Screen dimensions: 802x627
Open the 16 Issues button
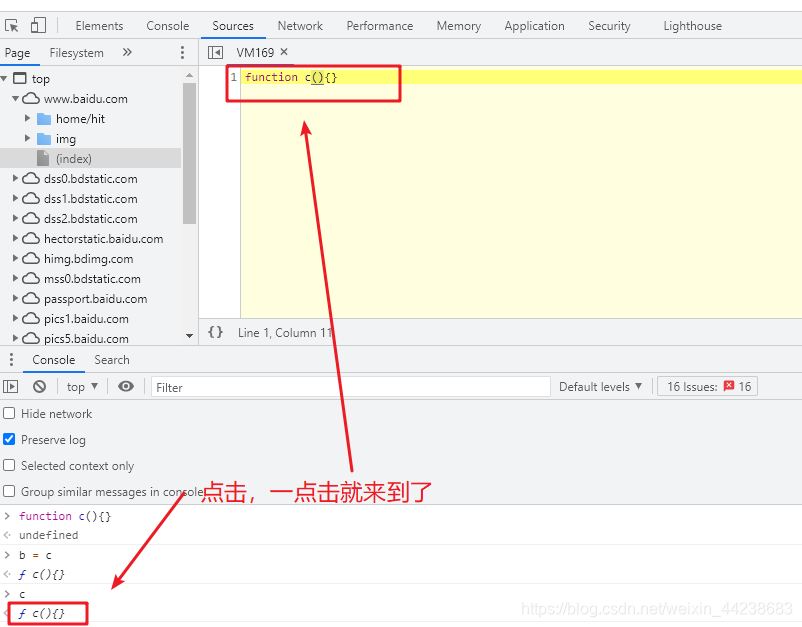click(x=707, y=387)
